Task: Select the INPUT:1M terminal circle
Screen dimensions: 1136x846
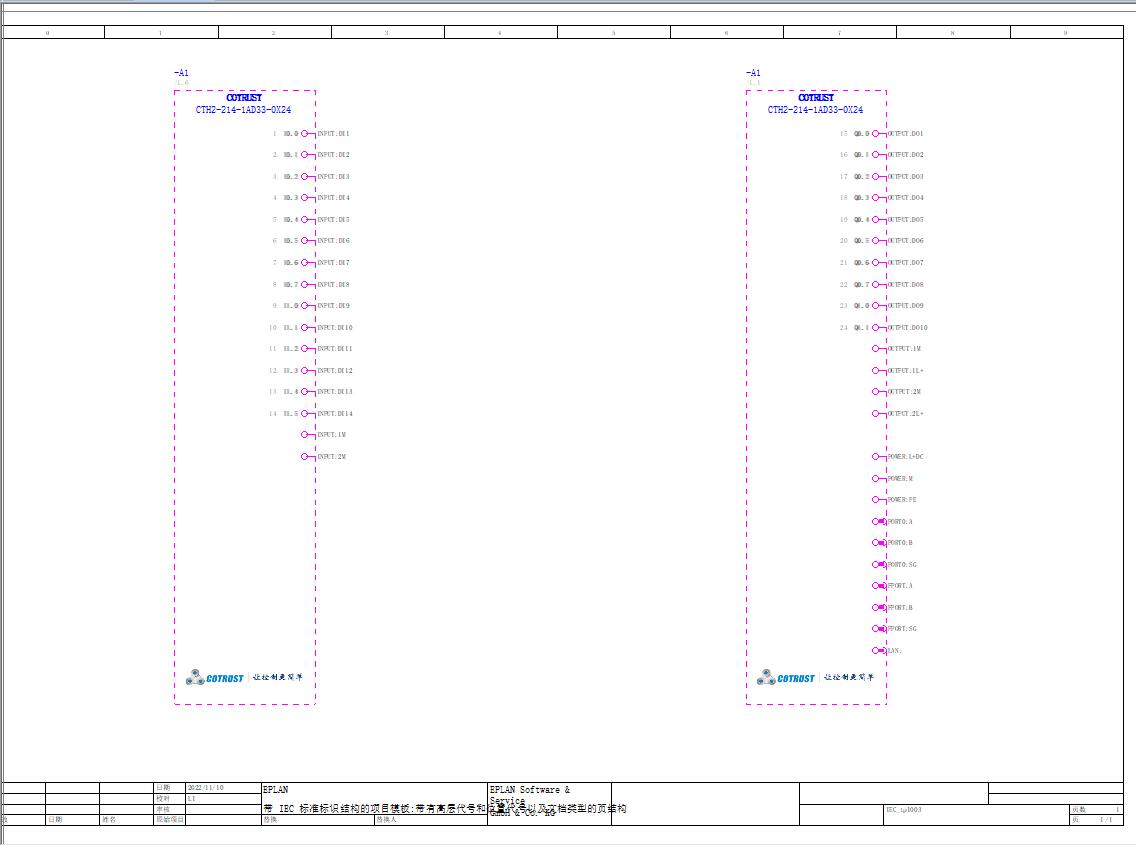Action: tap(305, 435)
